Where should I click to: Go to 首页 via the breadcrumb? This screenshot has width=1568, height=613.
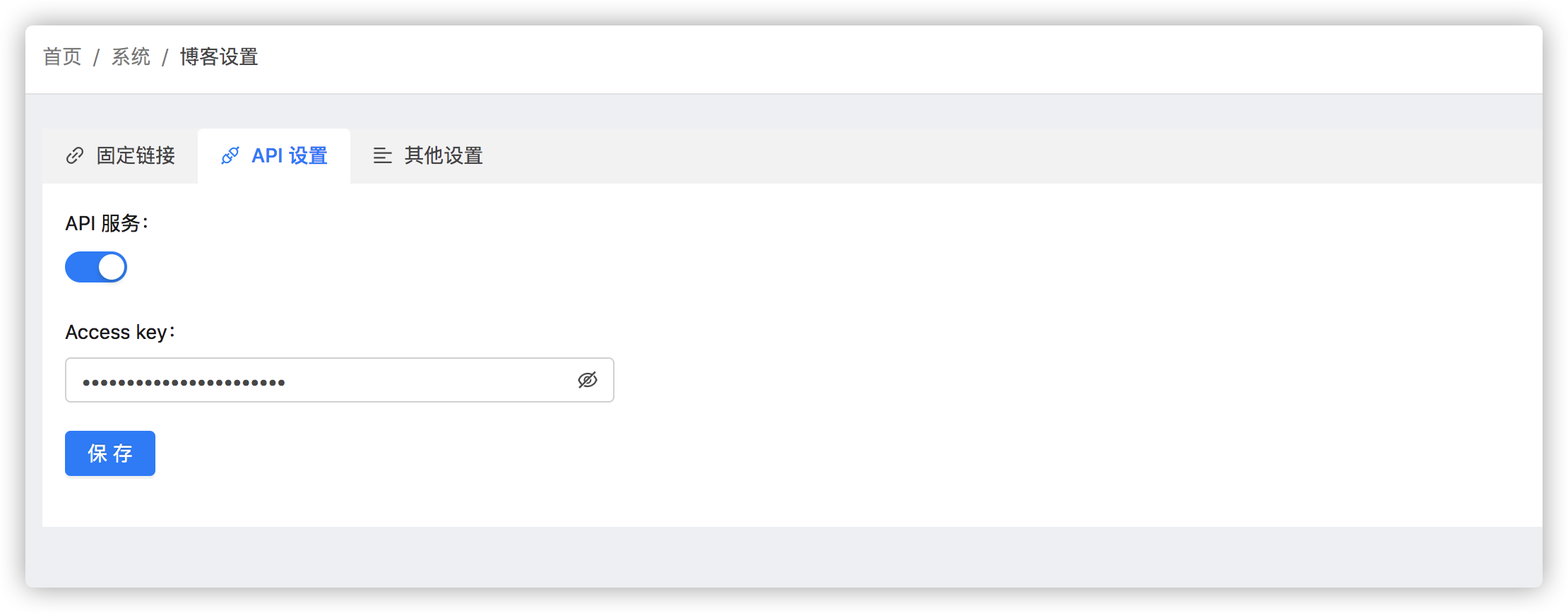click(62, 56)
